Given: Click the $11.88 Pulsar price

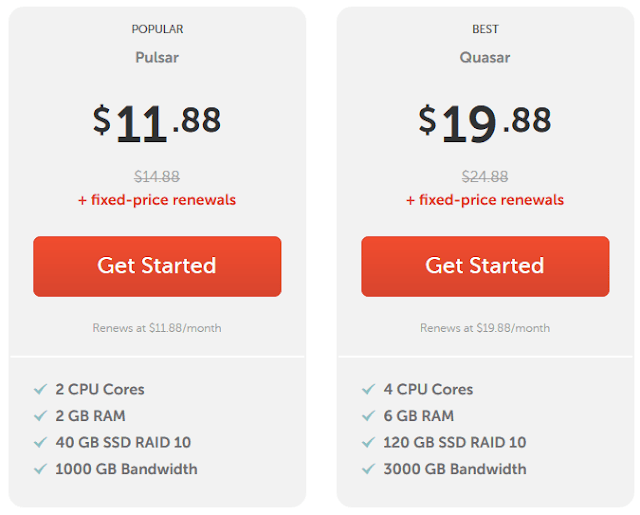Looking at the screenshot, I should [157, 121].
